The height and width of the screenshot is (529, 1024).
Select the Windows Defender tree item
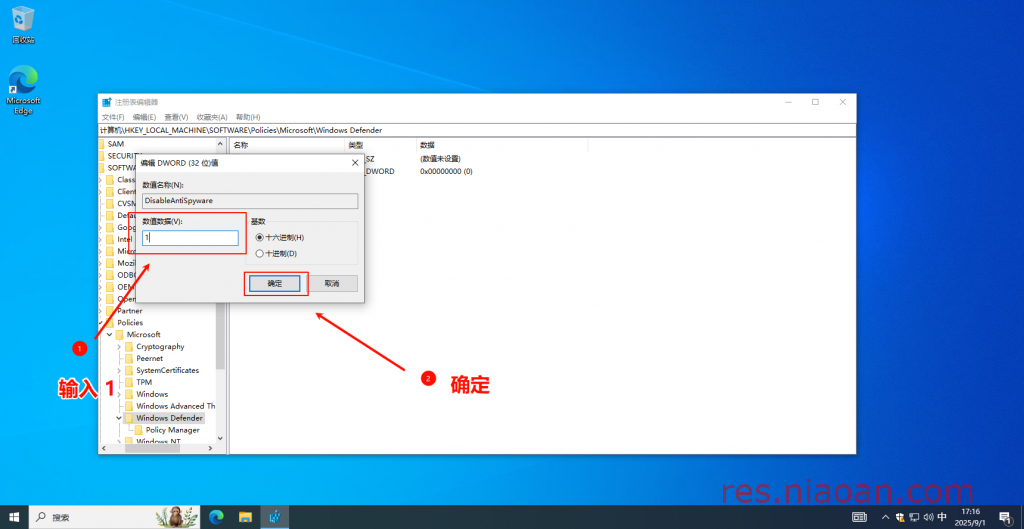pos(169,418)
